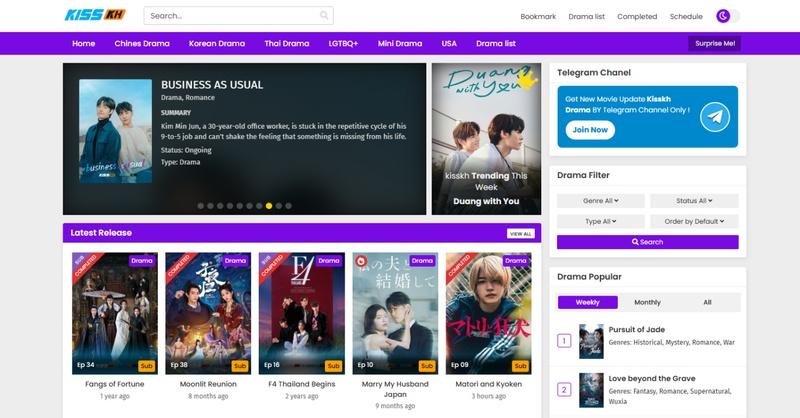The height and width of the screenshot is (418, 800).
Task: Open the Genre All dropdown
Action: point(601,201)
